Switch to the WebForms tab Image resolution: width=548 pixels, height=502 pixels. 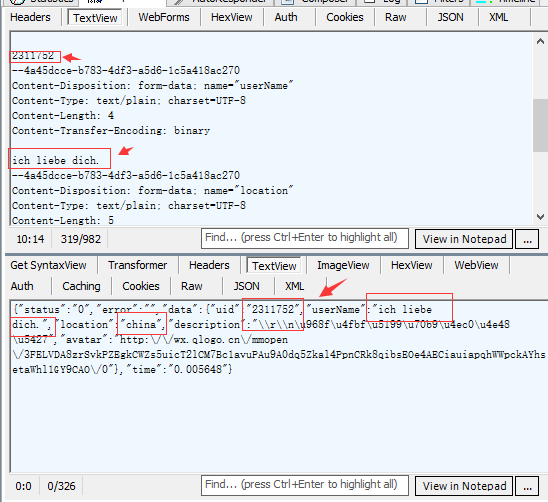click(x=164, y=17)
